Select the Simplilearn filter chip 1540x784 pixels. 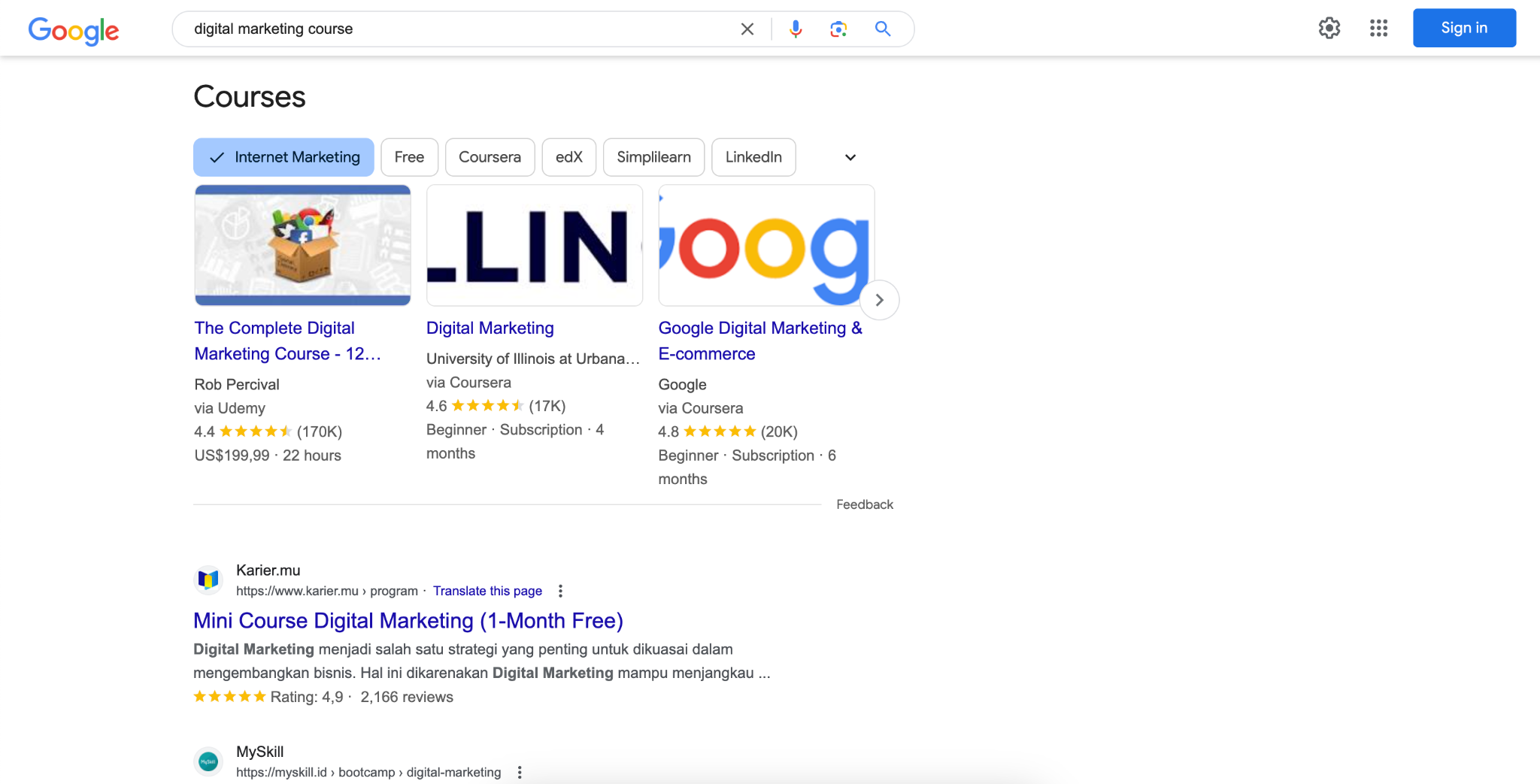click(x=653, y=157)
